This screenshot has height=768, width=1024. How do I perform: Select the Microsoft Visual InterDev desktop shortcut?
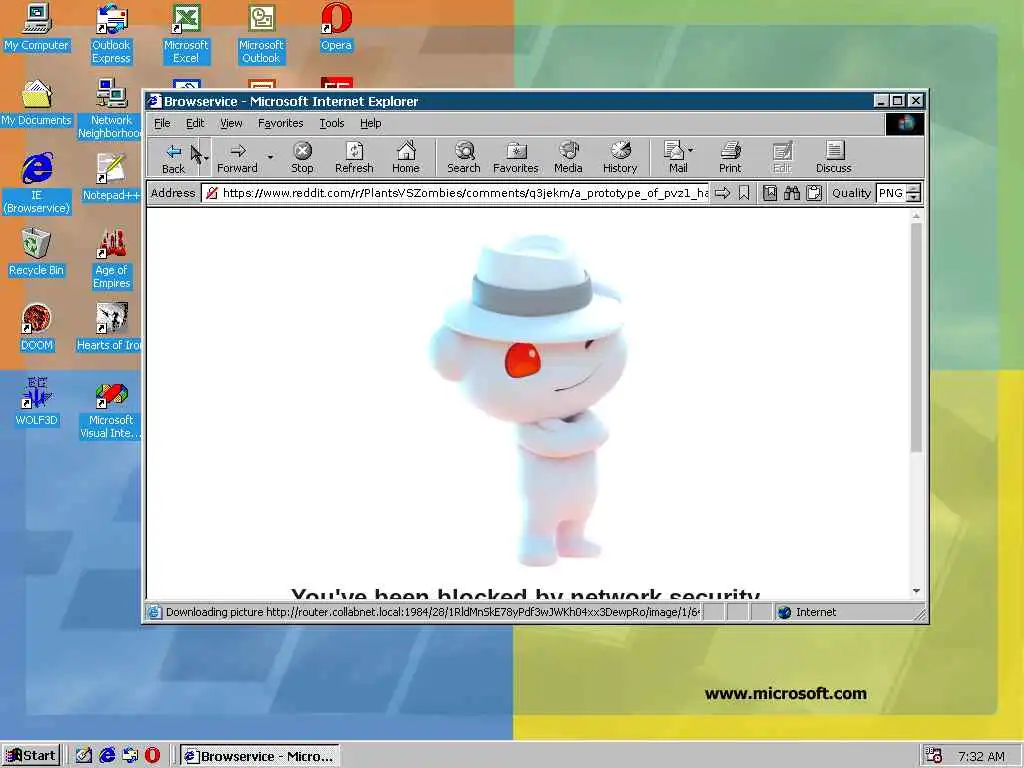[111, 409]
